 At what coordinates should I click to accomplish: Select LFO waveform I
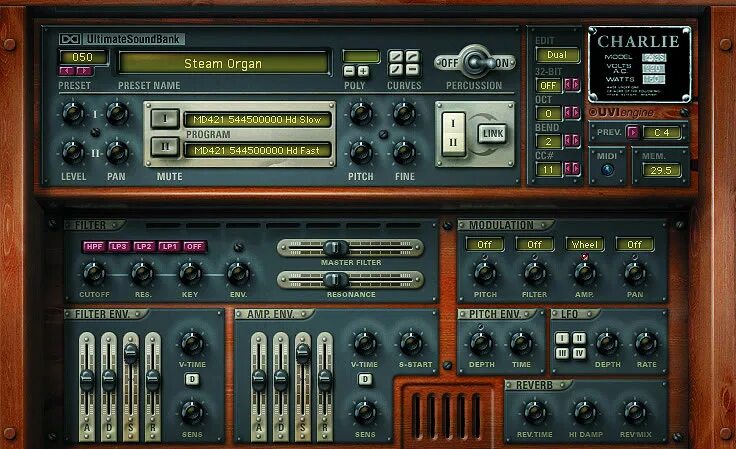[562, 338]
